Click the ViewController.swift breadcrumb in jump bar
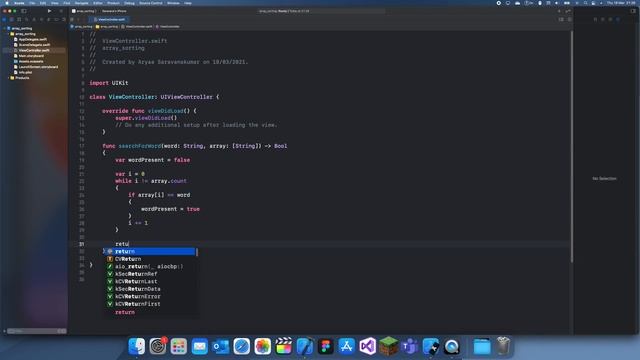 [x=137, y=27]
